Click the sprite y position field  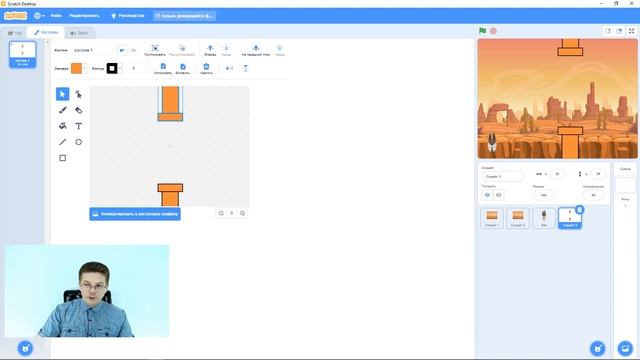click(598, 174)
